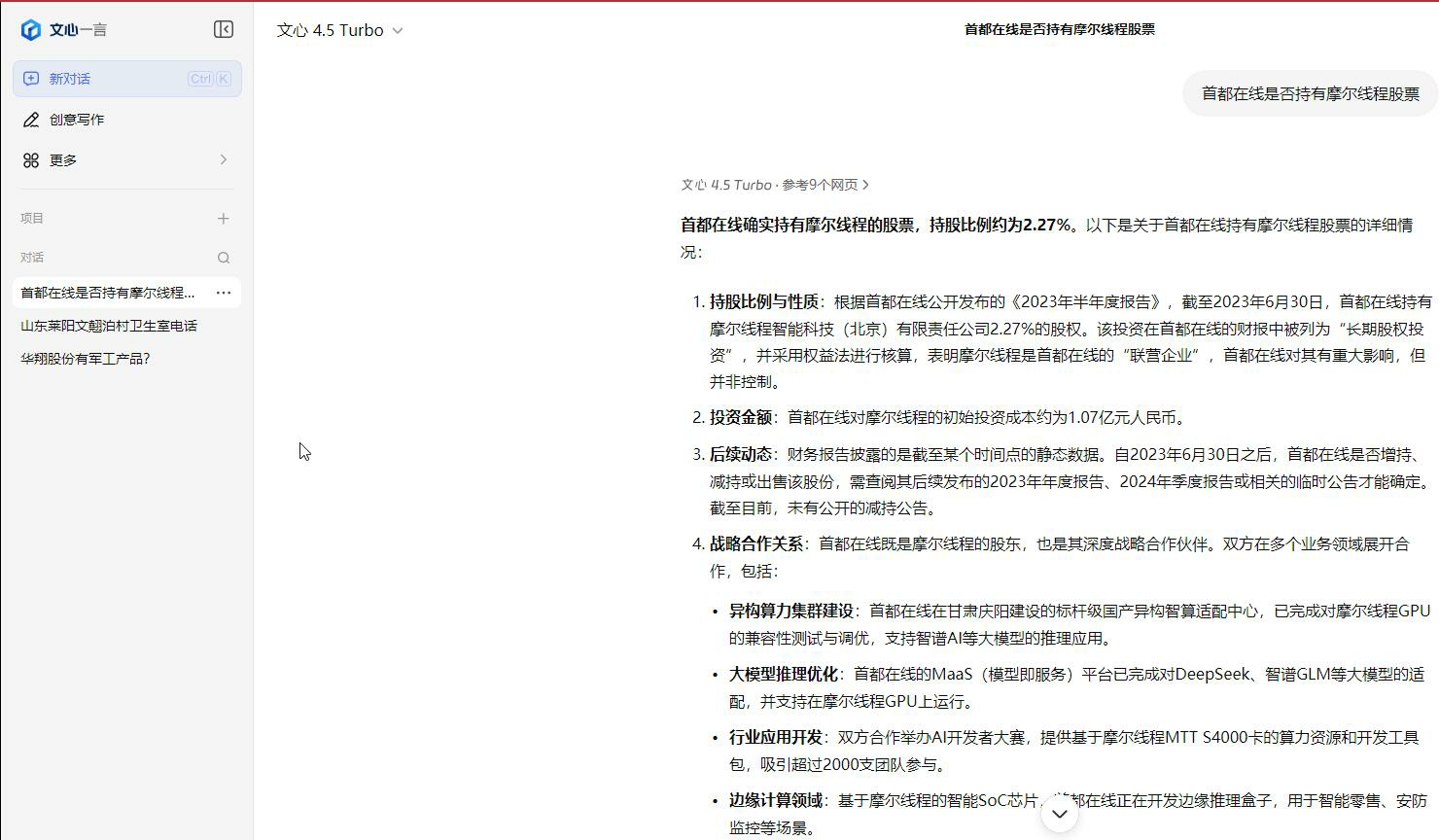The image size is (1439, 840).
Task: Collapse the sidebar with the panel toggle icon
Action: click(224, 29)
